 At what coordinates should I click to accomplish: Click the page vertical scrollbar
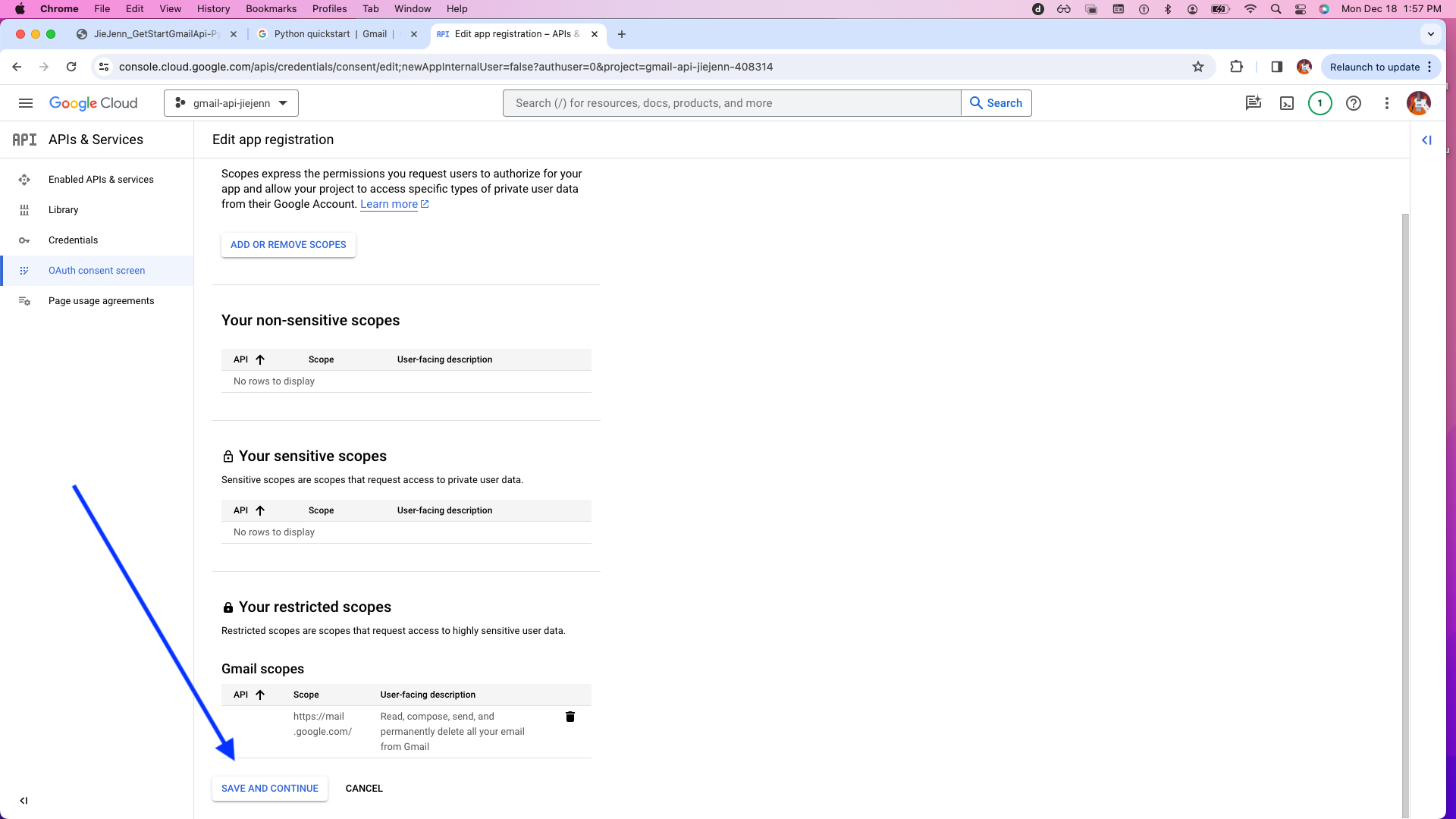click(x=1405, y=516)
